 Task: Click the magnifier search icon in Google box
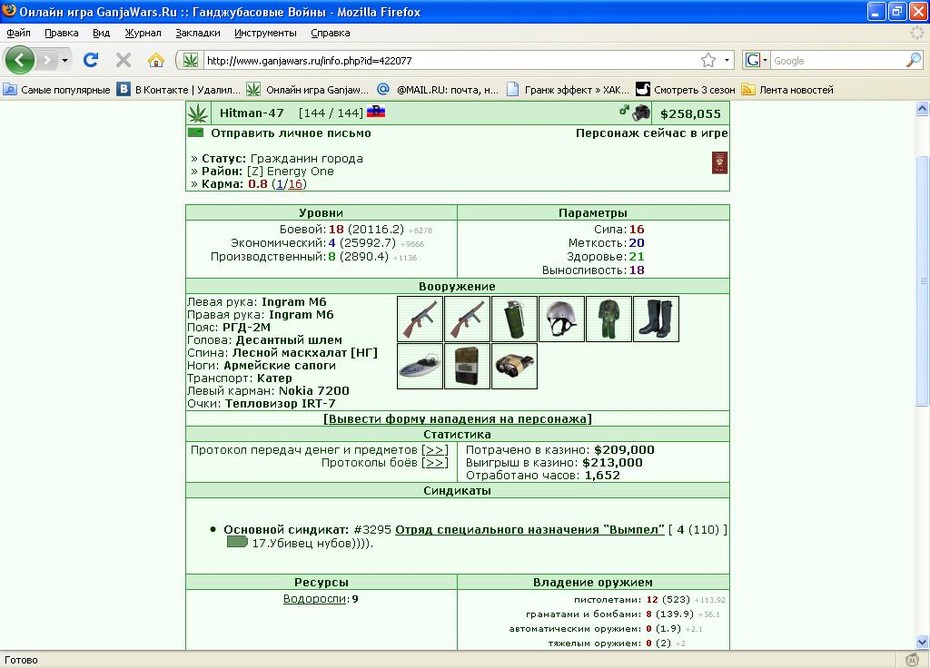[x=913, y=60]
